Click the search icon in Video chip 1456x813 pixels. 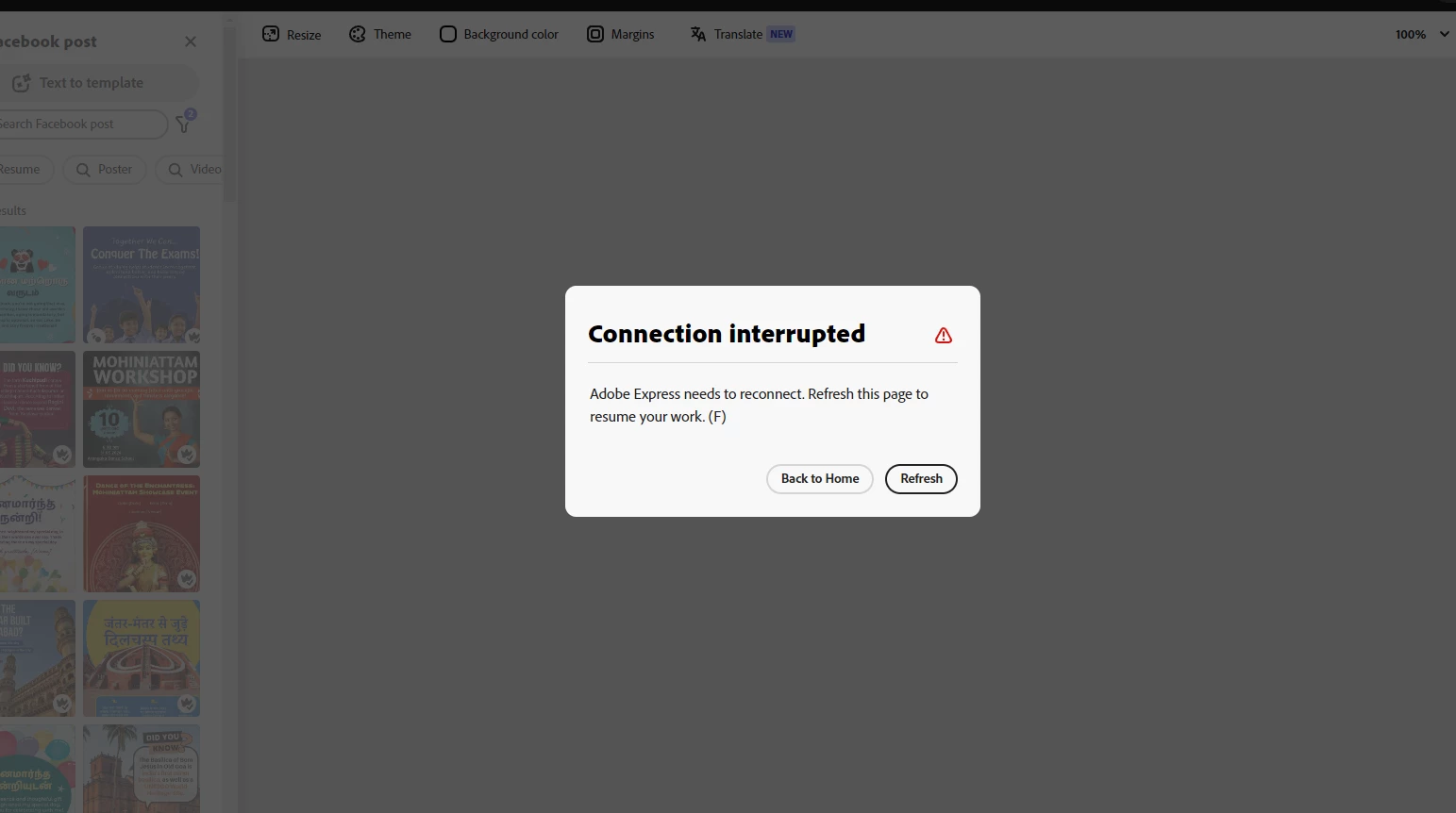[x=176, y=170]
